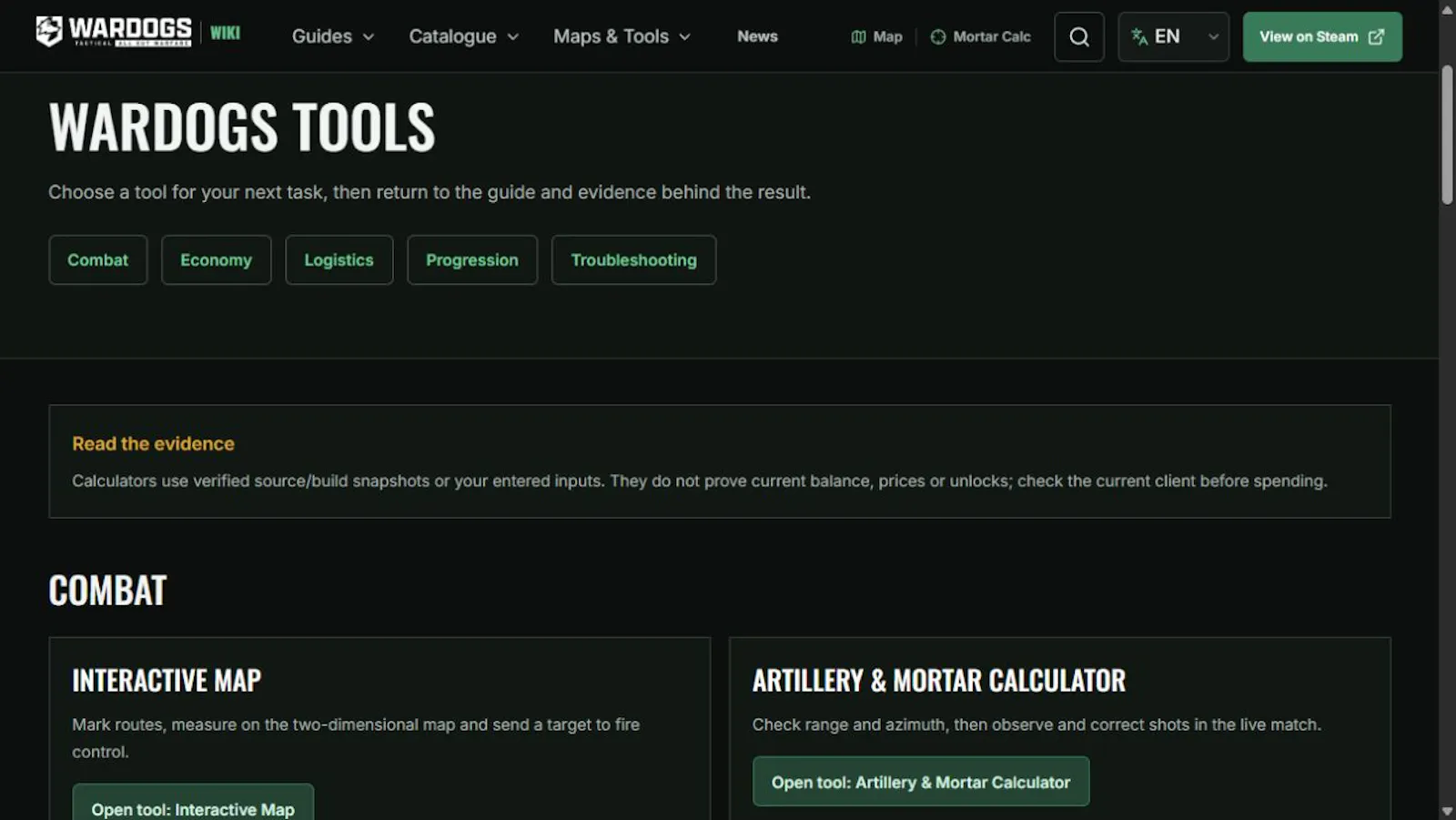Image resolution: width=1456 pixels, height=820 pixels.
Task: Go to the News page
Action: pos(757,36)
